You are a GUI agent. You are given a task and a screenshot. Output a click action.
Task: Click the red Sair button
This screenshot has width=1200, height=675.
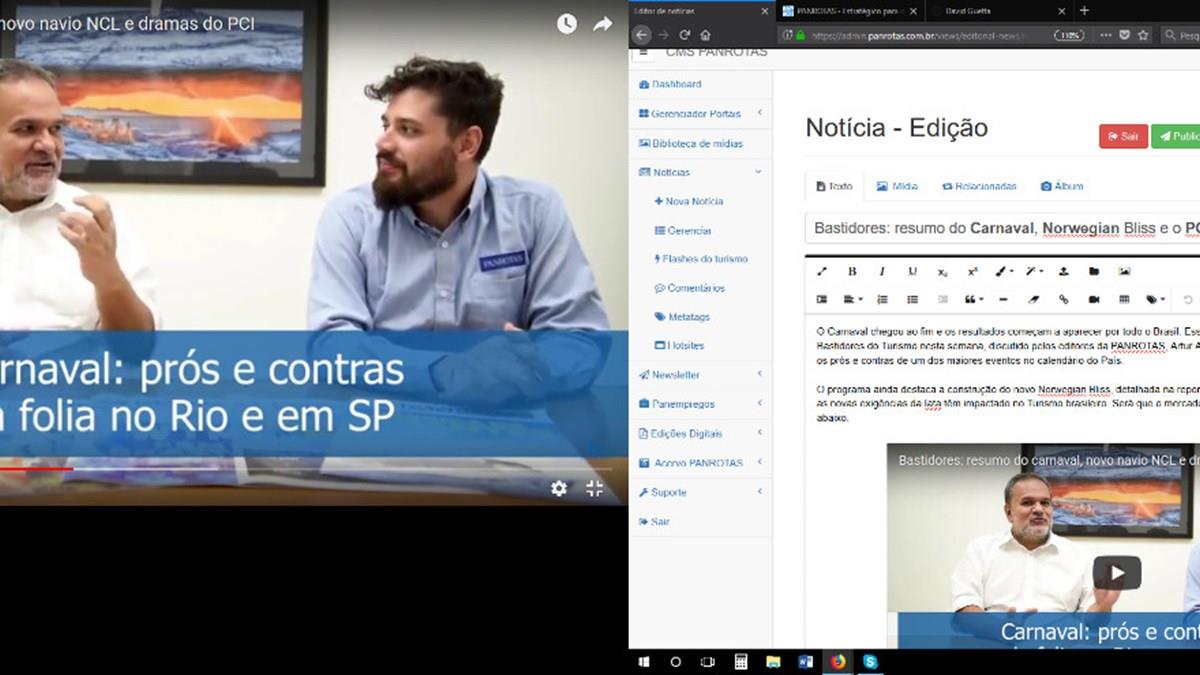coord(1122,137)
